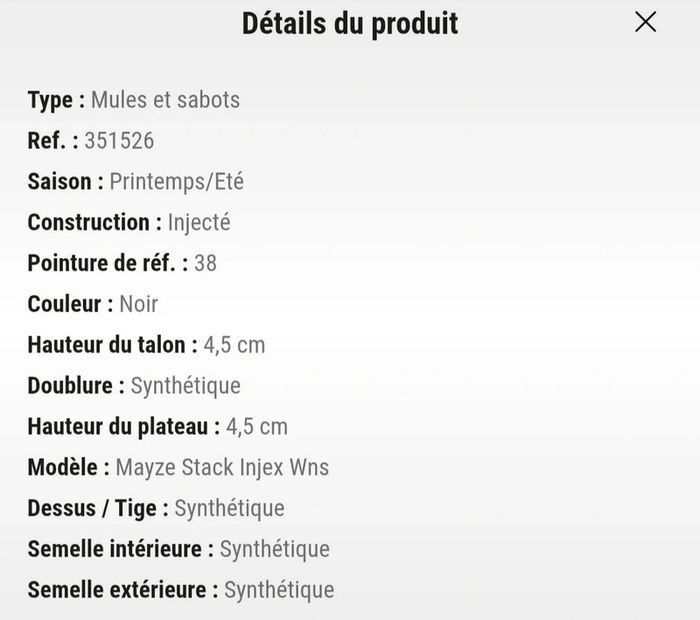Click the "Injecté" construction value
Image resolution: width=700 pixels, height=620 pixels.
tap(199, 222)
